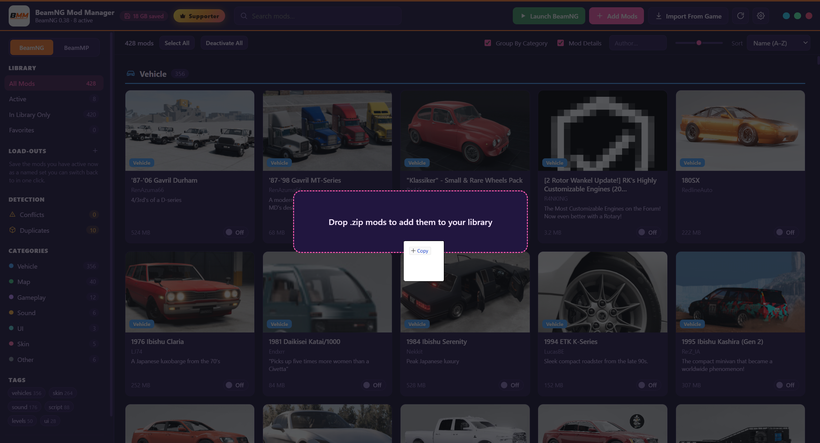Open the settings gear icon
The height and width of the screenshot is (443, 820).
click(761, 16)
